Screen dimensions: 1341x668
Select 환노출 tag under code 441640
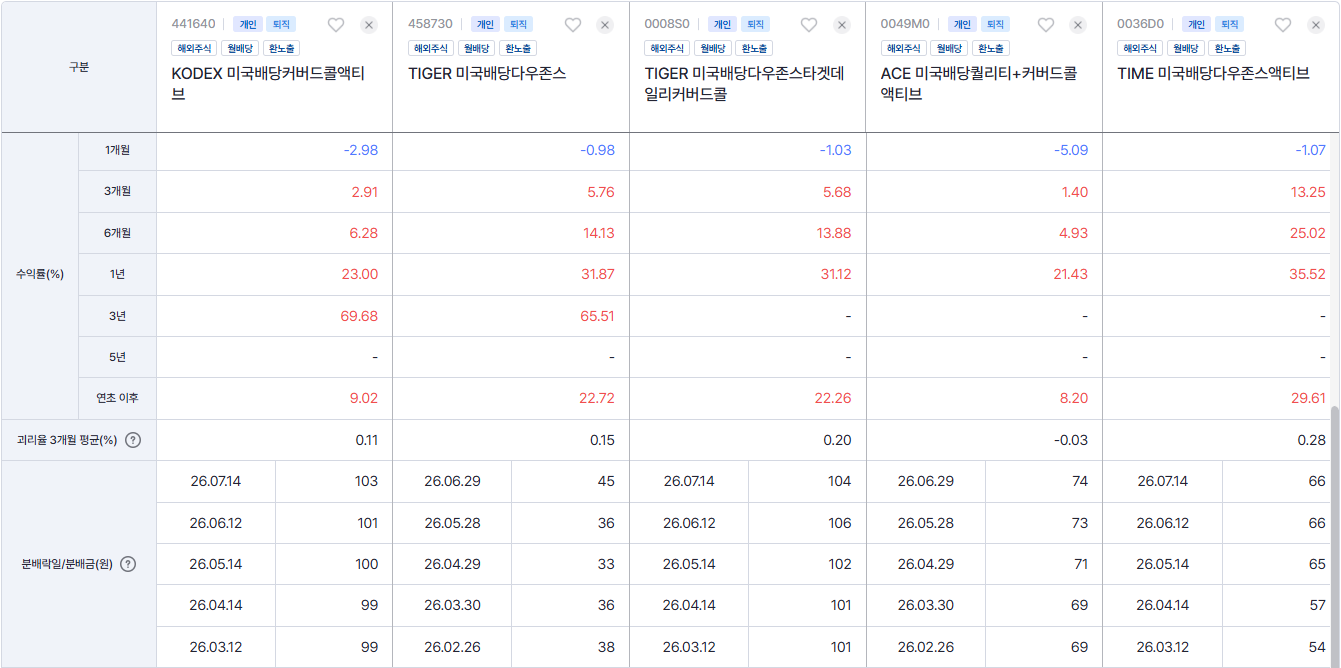click(281, 48)
